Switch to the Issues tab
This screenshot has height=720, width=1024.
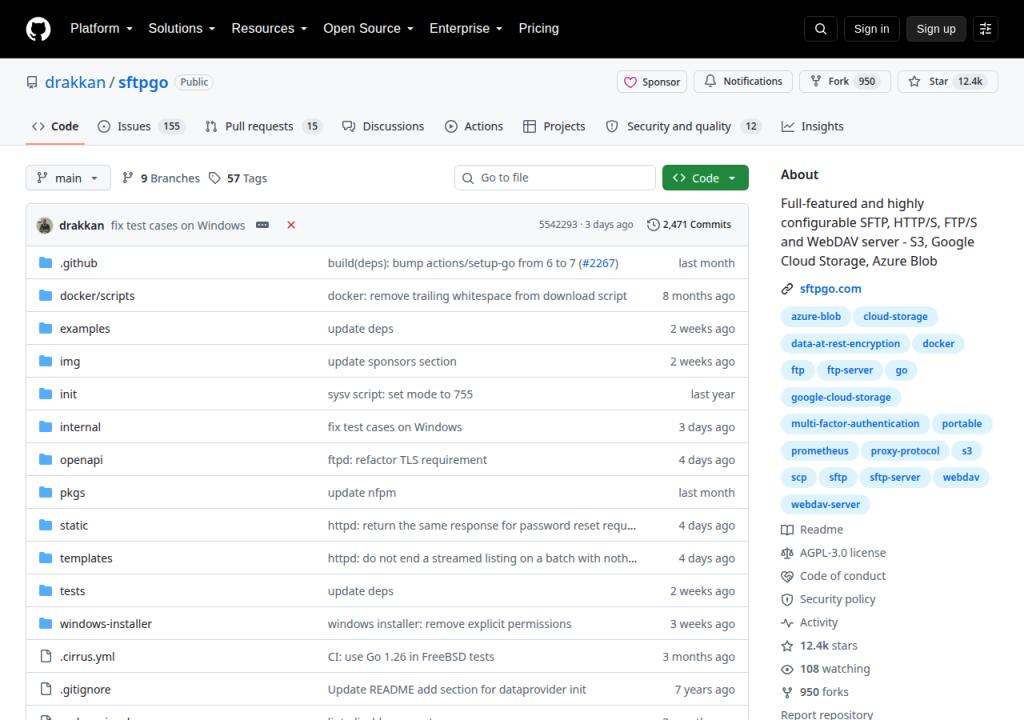tap(140, 126)
